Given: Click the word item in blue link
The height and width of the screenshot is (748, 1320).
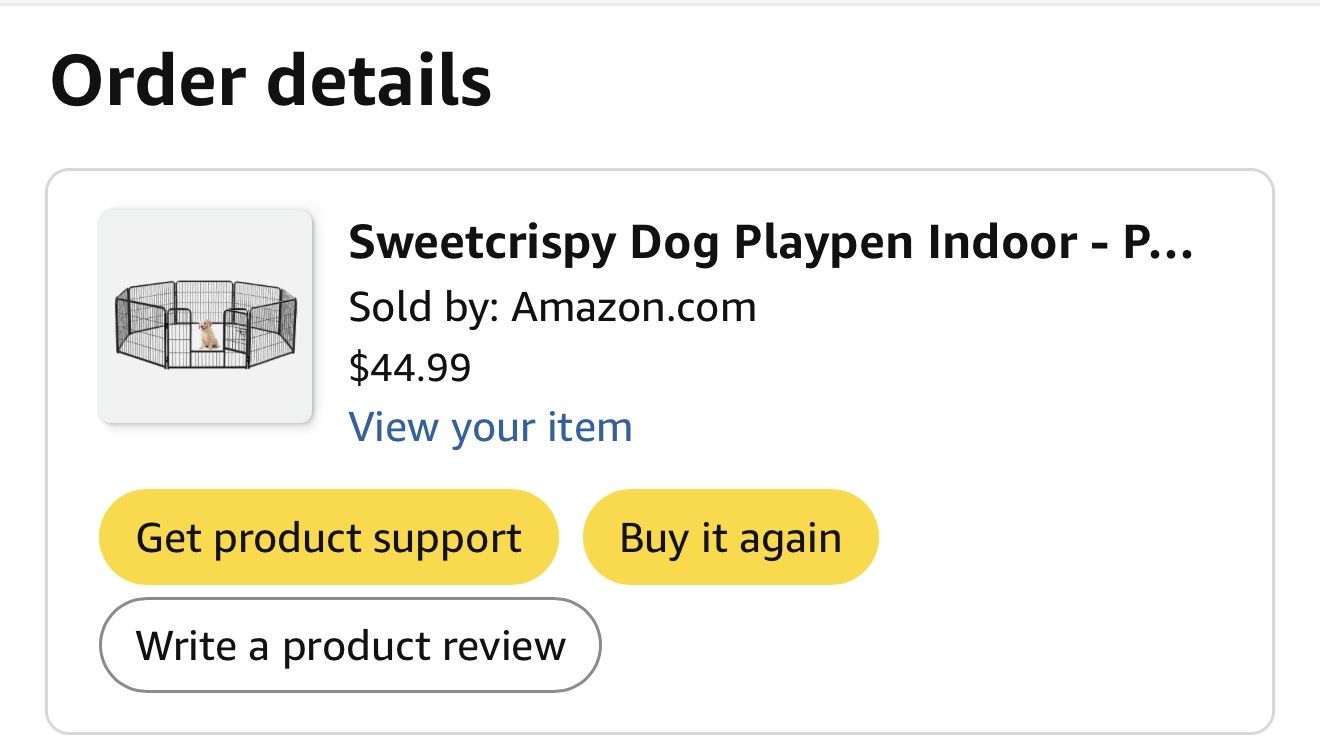Looking at the screenshot, I should (x=590, y=427).
